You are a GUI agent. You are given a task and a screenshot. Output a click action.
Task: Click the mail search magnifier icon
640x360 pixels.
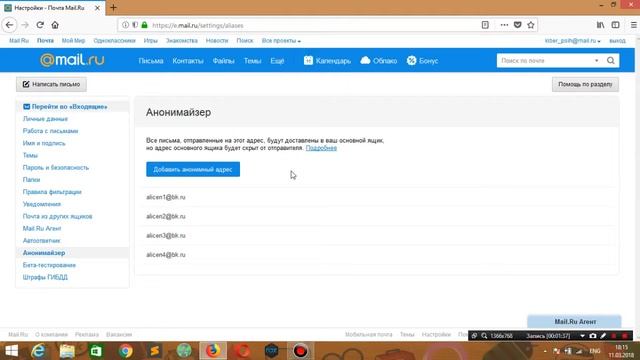click(611, 60)
